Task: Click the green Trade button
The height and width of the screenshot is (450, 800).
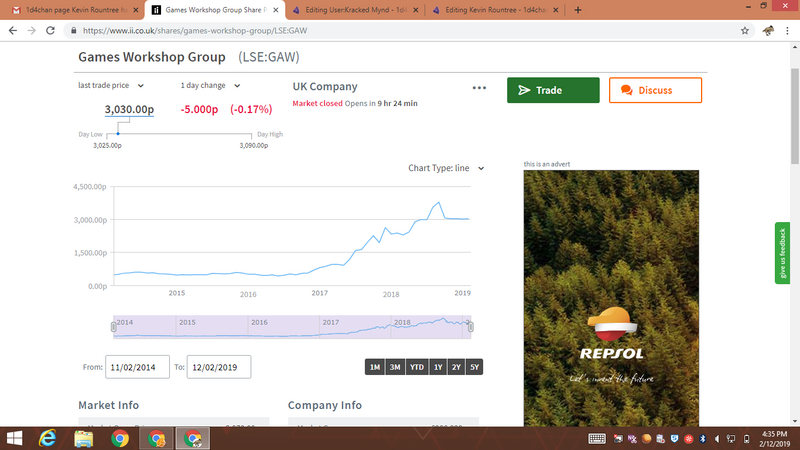Action: click(553, 90)
